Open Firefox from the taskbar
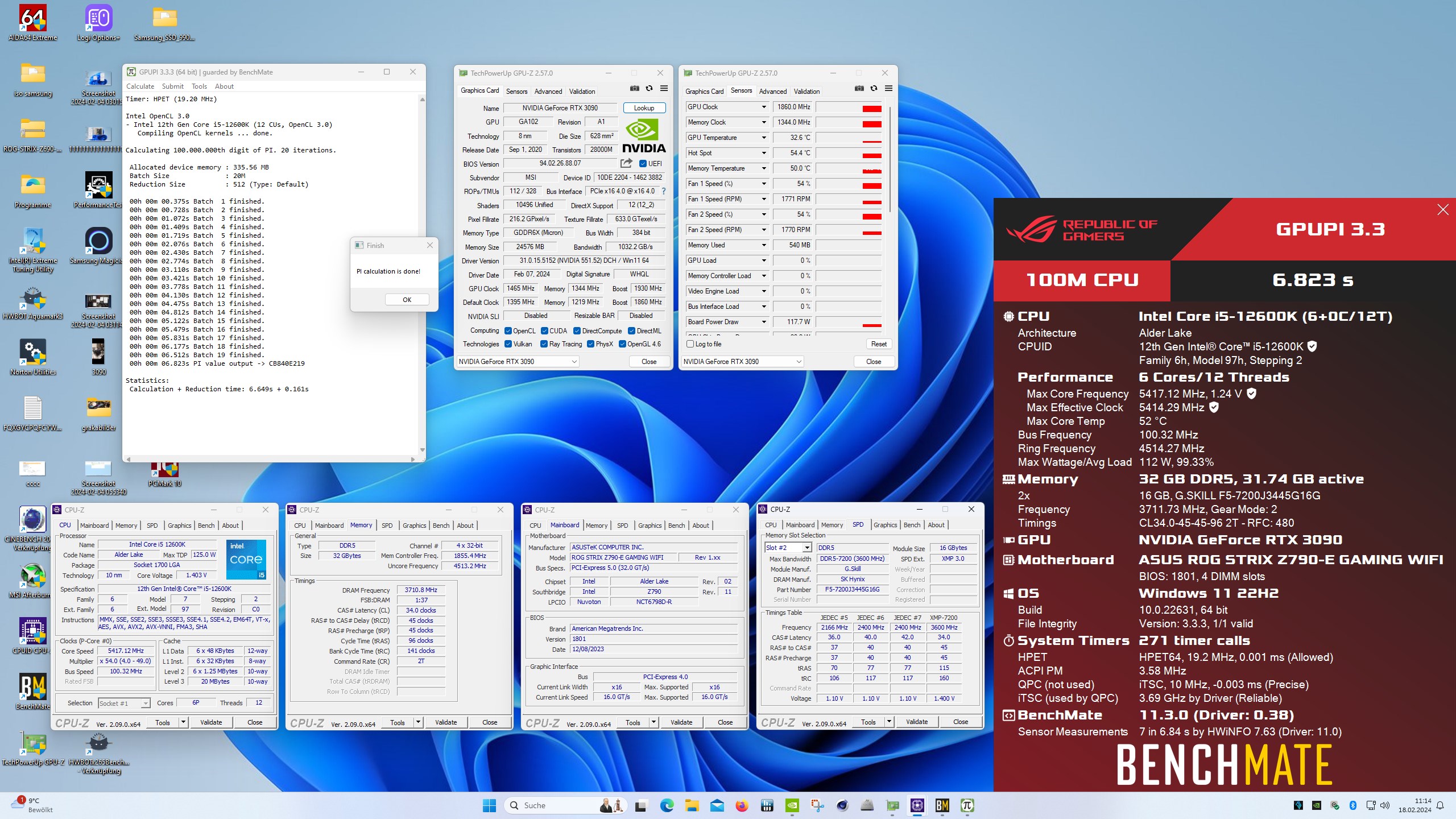Screen dimensions: 1456x819 742,805
